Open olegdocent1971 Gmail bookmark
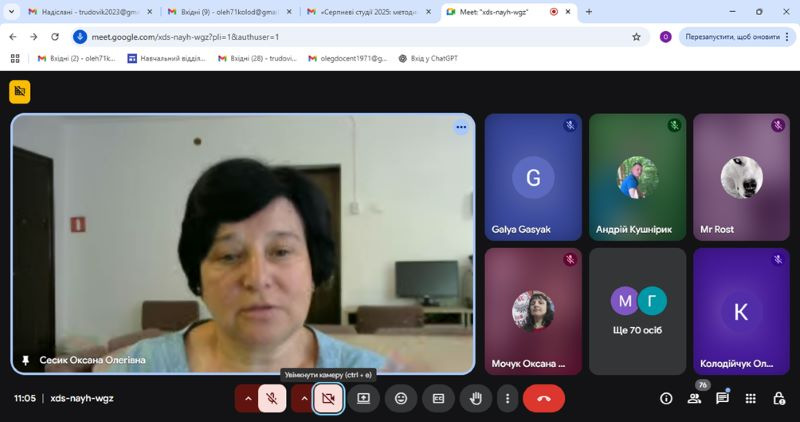Viewport: 800px width, 422px height. click(347, 59)
